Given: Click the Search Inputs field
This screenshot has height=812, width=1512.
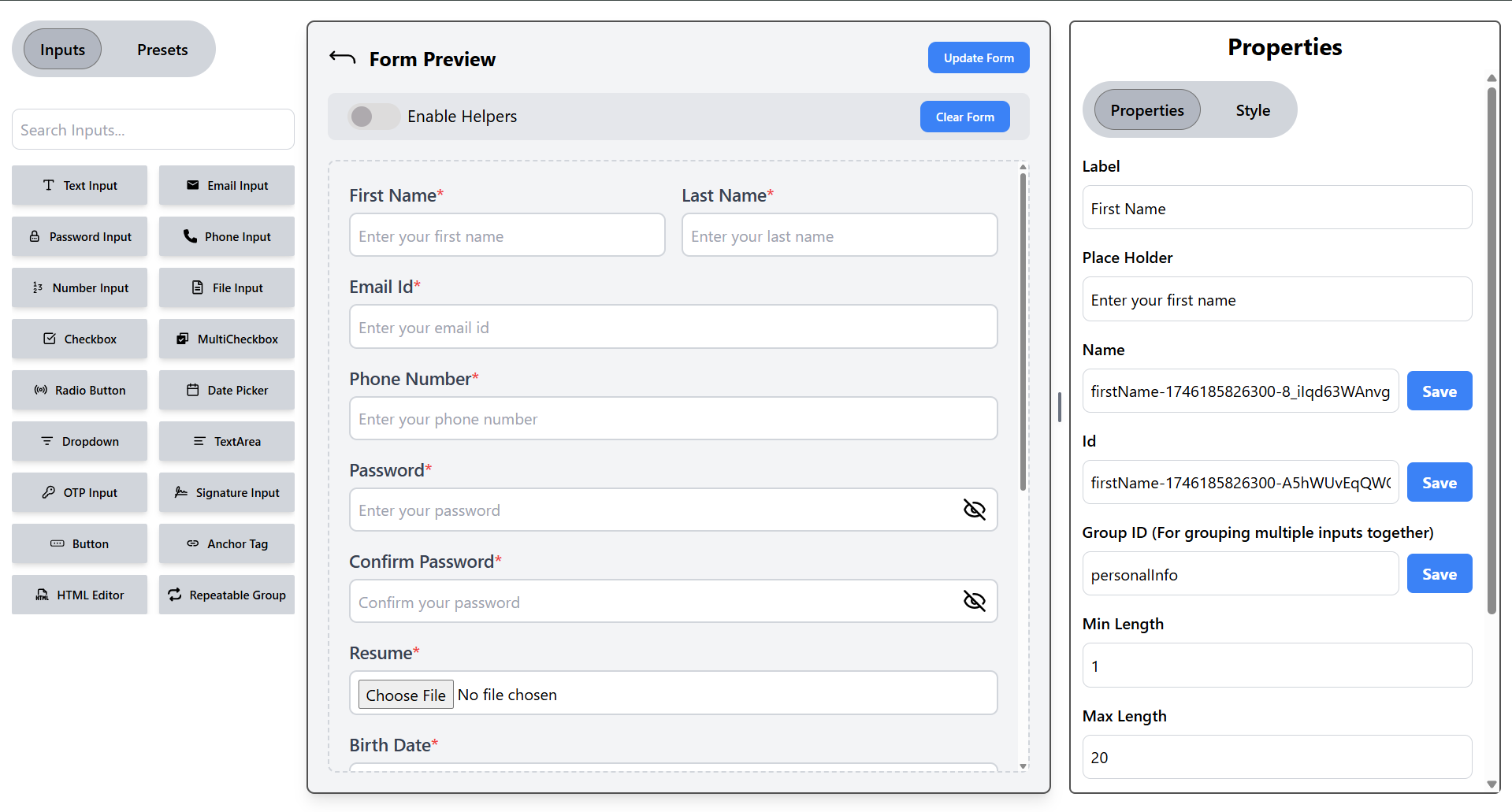Looking at the screenshot, I should coord(153,130).
